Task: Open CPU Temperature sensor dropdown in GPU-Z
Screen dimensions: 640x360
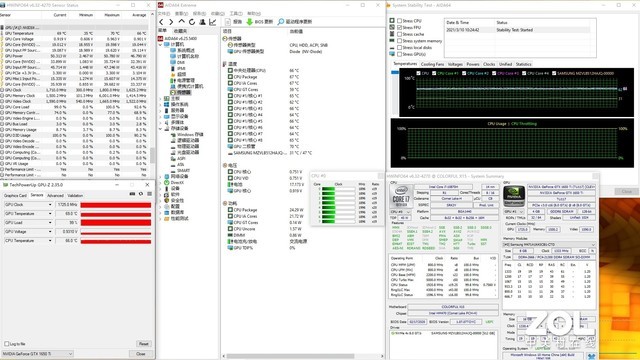Action: pyautogui.click(x=50, y=240)
